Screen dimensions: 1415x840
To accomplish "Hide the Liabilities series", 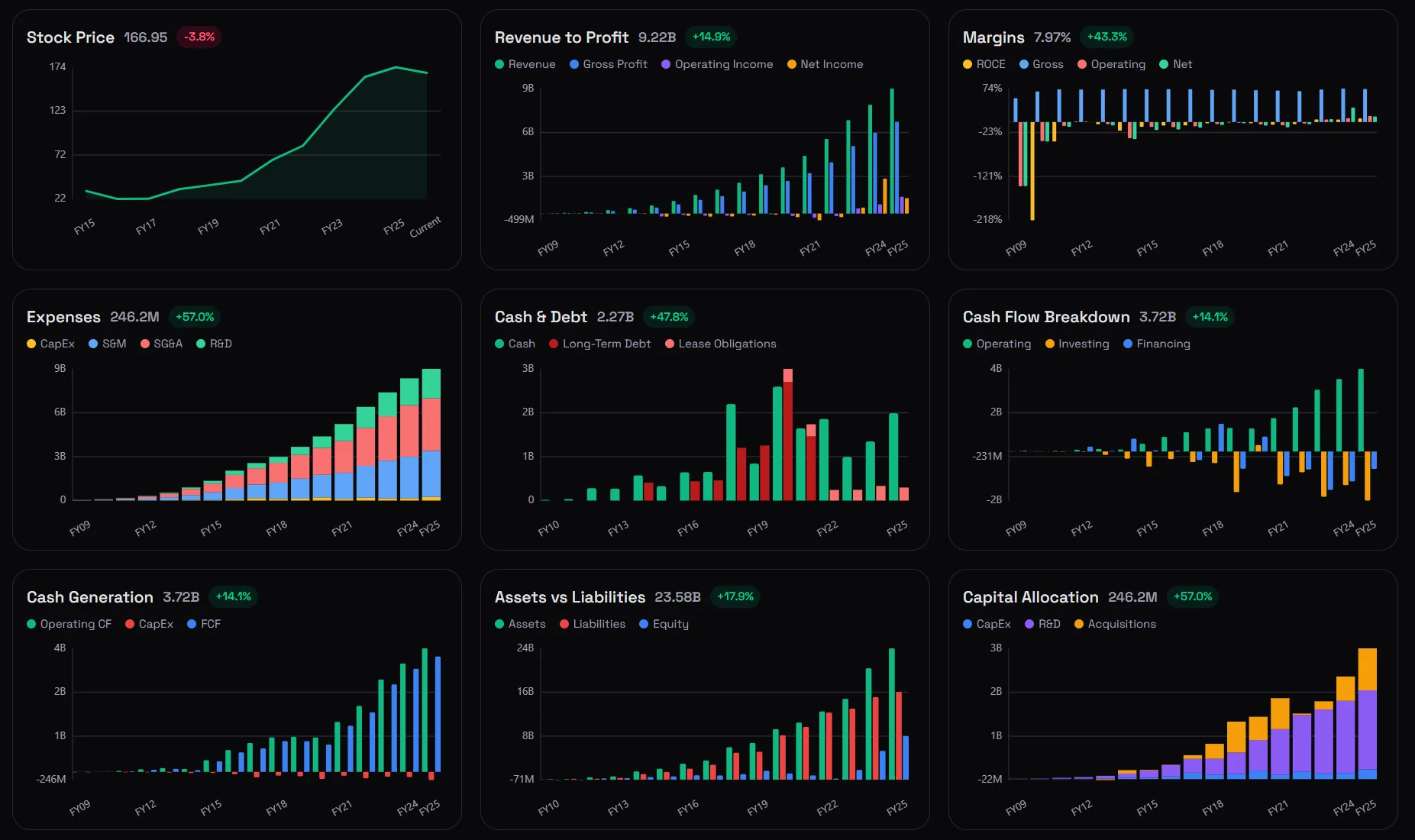I will coord(593,624).
